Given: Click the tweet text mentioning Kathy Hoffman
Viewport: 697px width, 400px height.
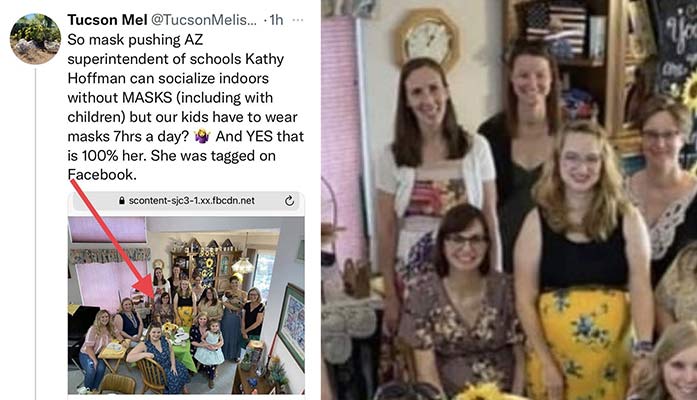Looking at the screenshot, I should coord(186,107).
